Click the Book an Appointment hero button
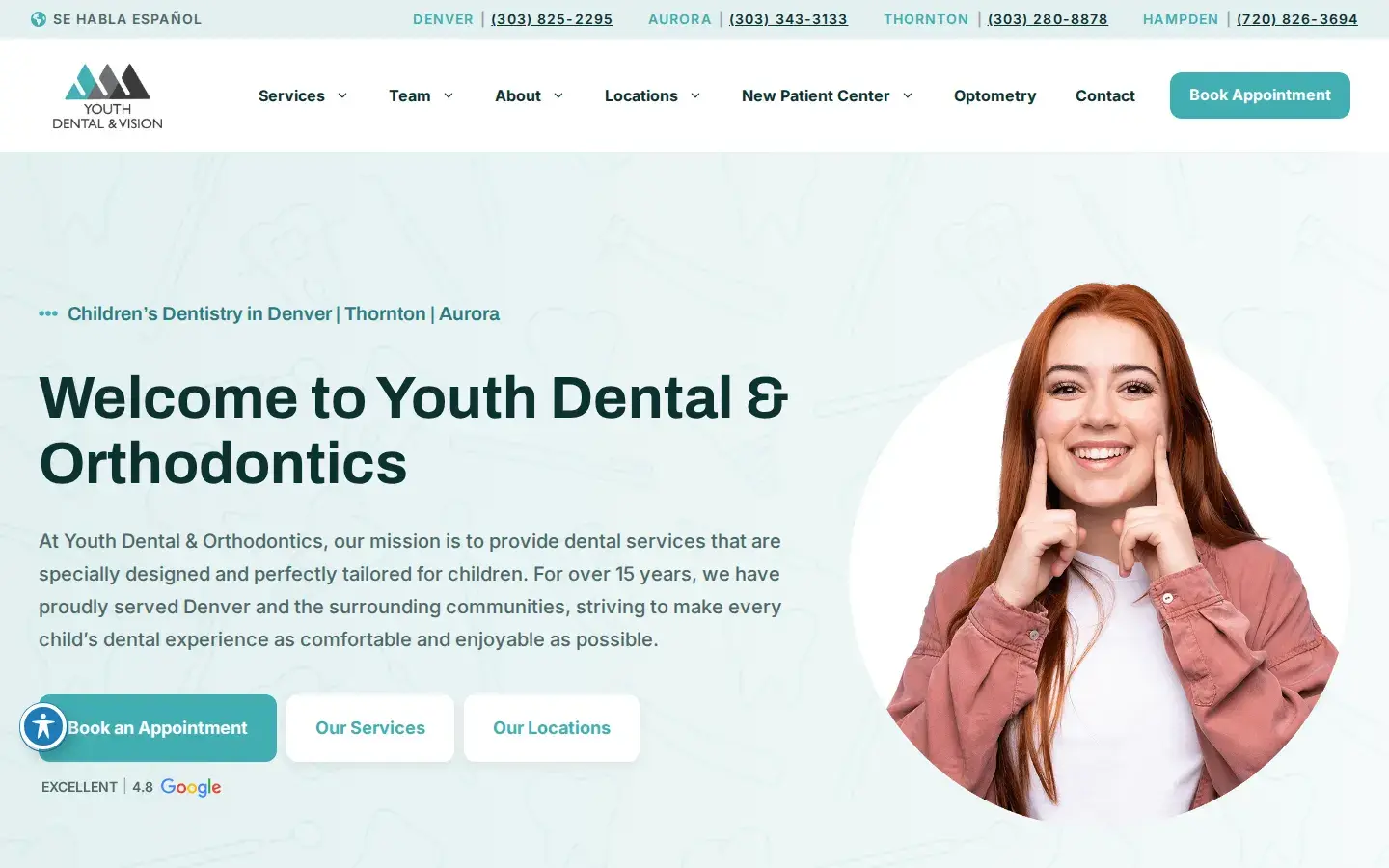 pos(158,728)
